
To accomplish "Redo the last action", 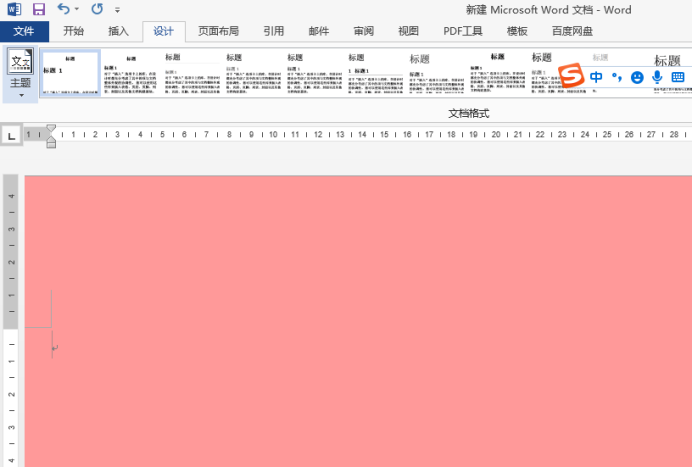I will point(97,8).
